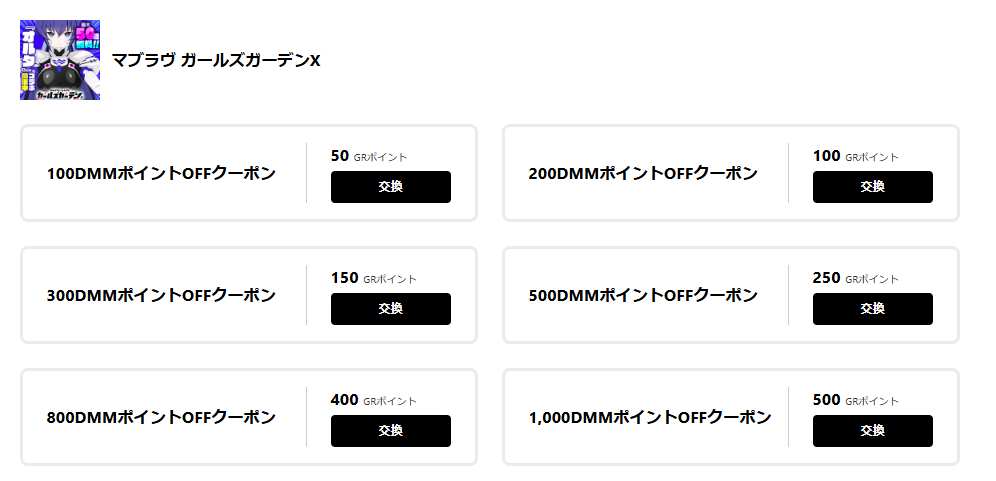Click the マブラヴ ガールズガーデンX title text

point(216,61)
